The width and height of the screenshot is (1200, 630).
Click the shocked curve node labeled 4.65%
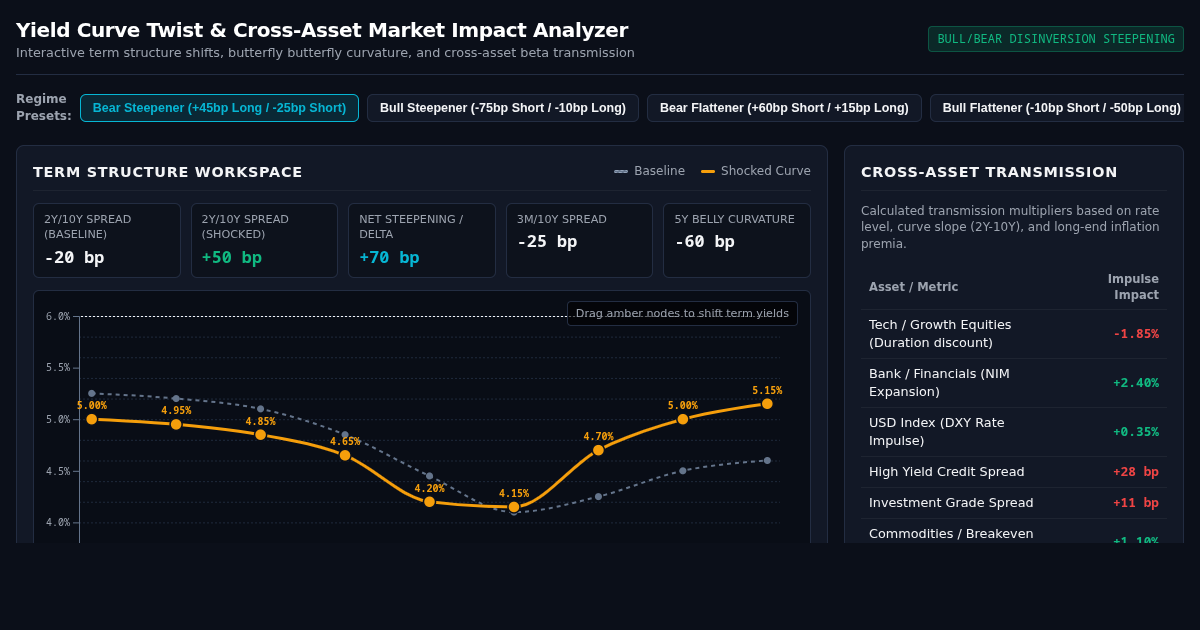345,455
